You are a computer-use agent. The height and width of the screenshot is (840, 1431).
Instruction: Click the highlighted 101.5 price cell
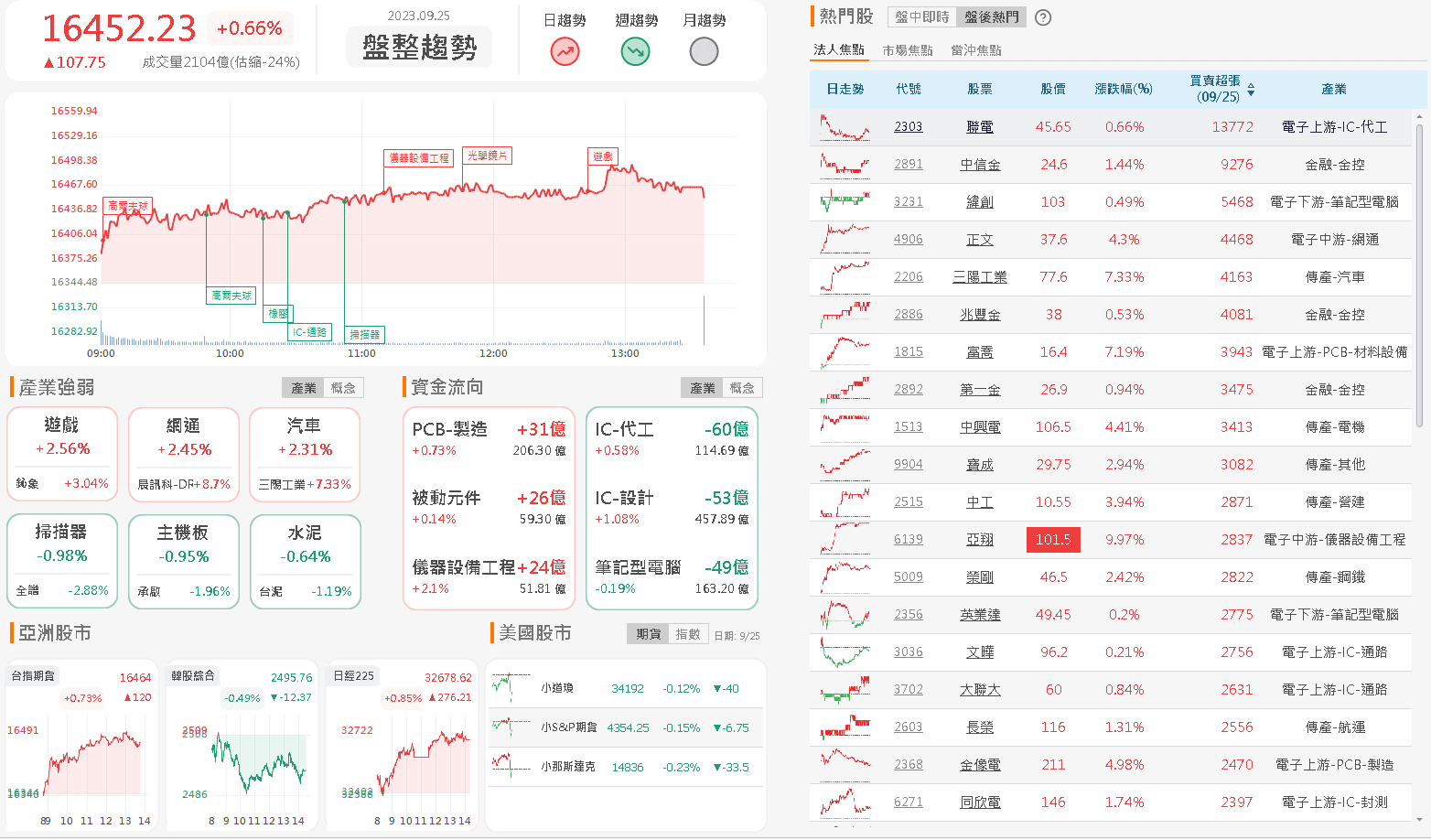click(1053, 540)
